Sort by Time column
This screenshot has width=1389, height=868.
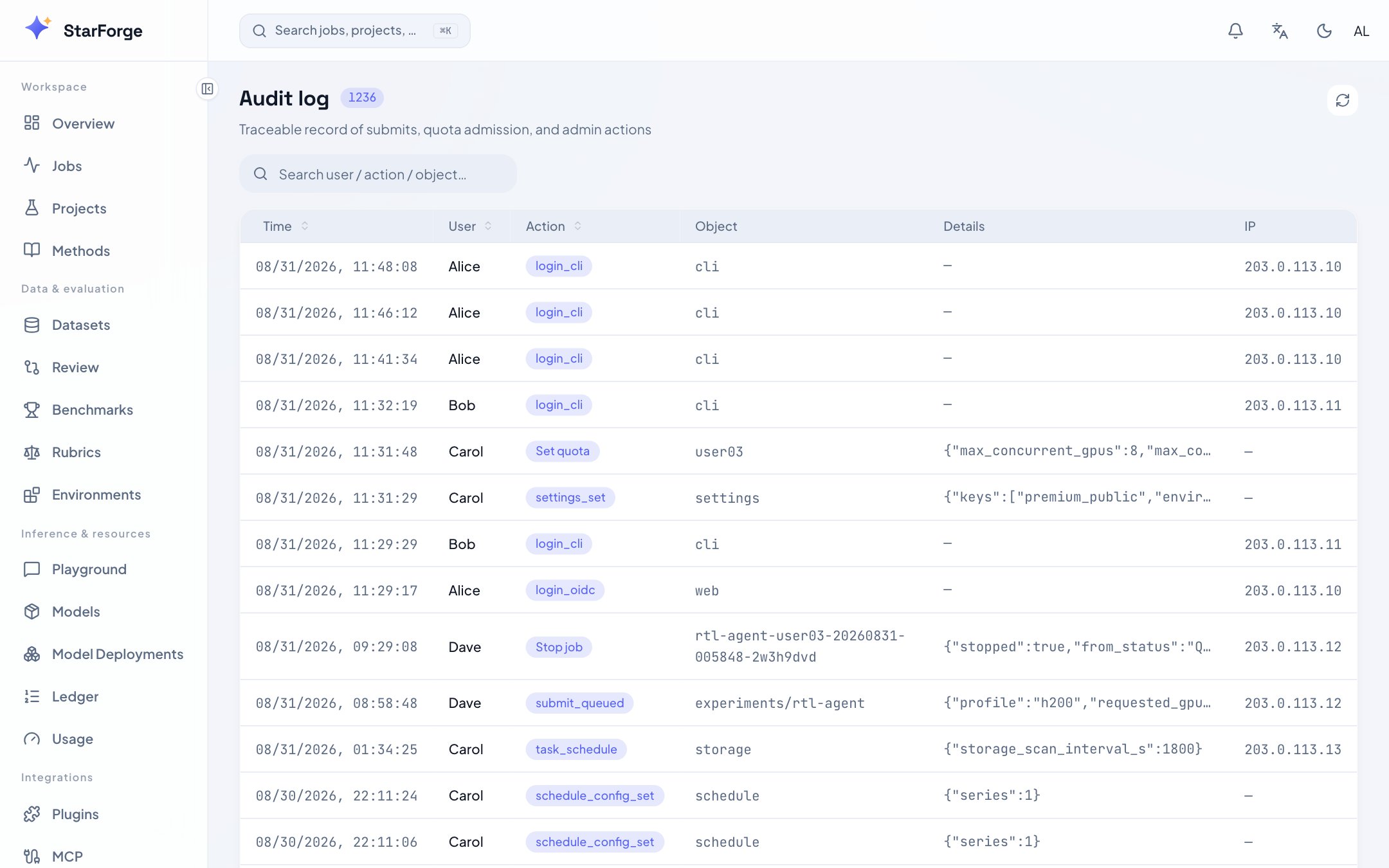pos(286,226)
